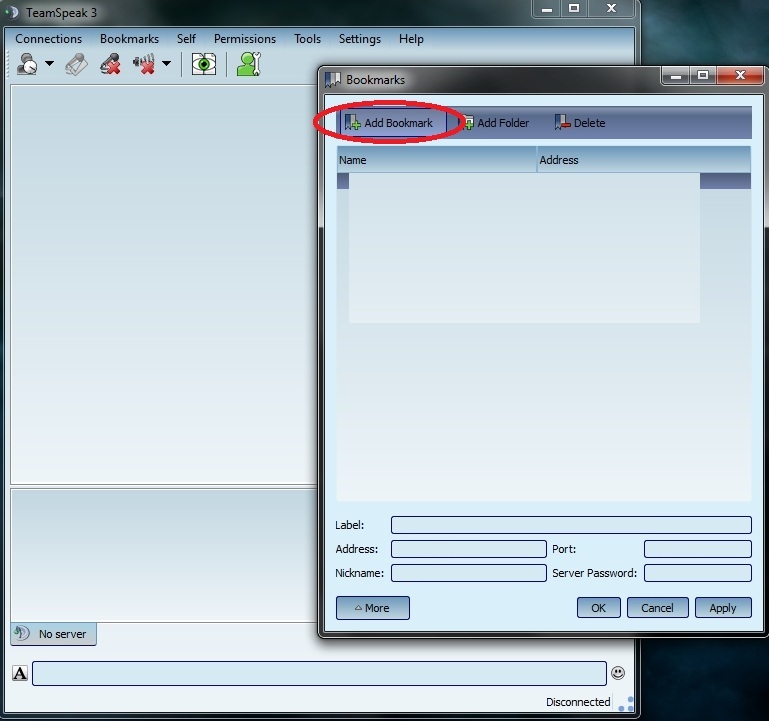769x721 pixels.
Task: Maximize the TeamSpeak 3 main window
Action: [x=574, y=8]
